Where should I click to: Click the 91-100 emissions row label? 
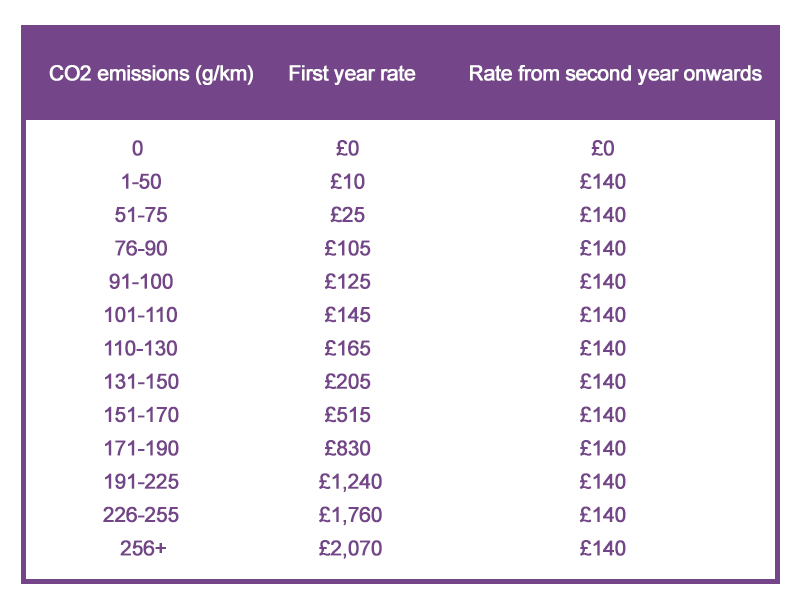click(x=138, y=281)
